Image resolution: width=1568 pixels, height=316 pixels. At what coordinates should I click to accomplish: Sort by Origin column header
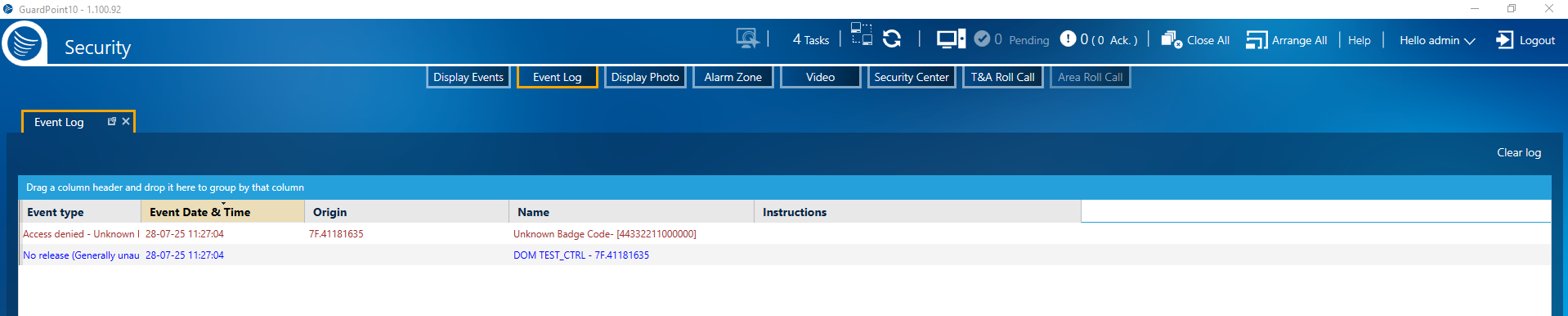point(406,212)
